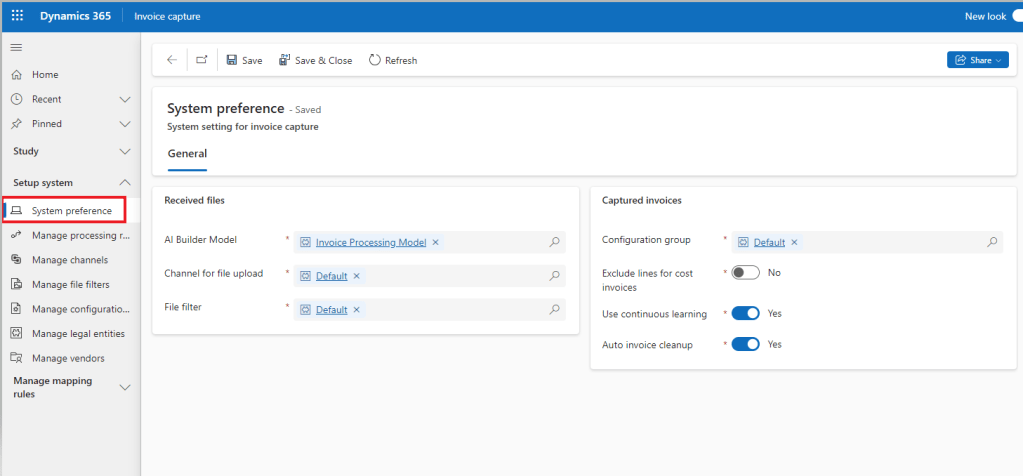Click the search icon in Configuration group field
Viewport: 1023px width, 476px height.
992,242
